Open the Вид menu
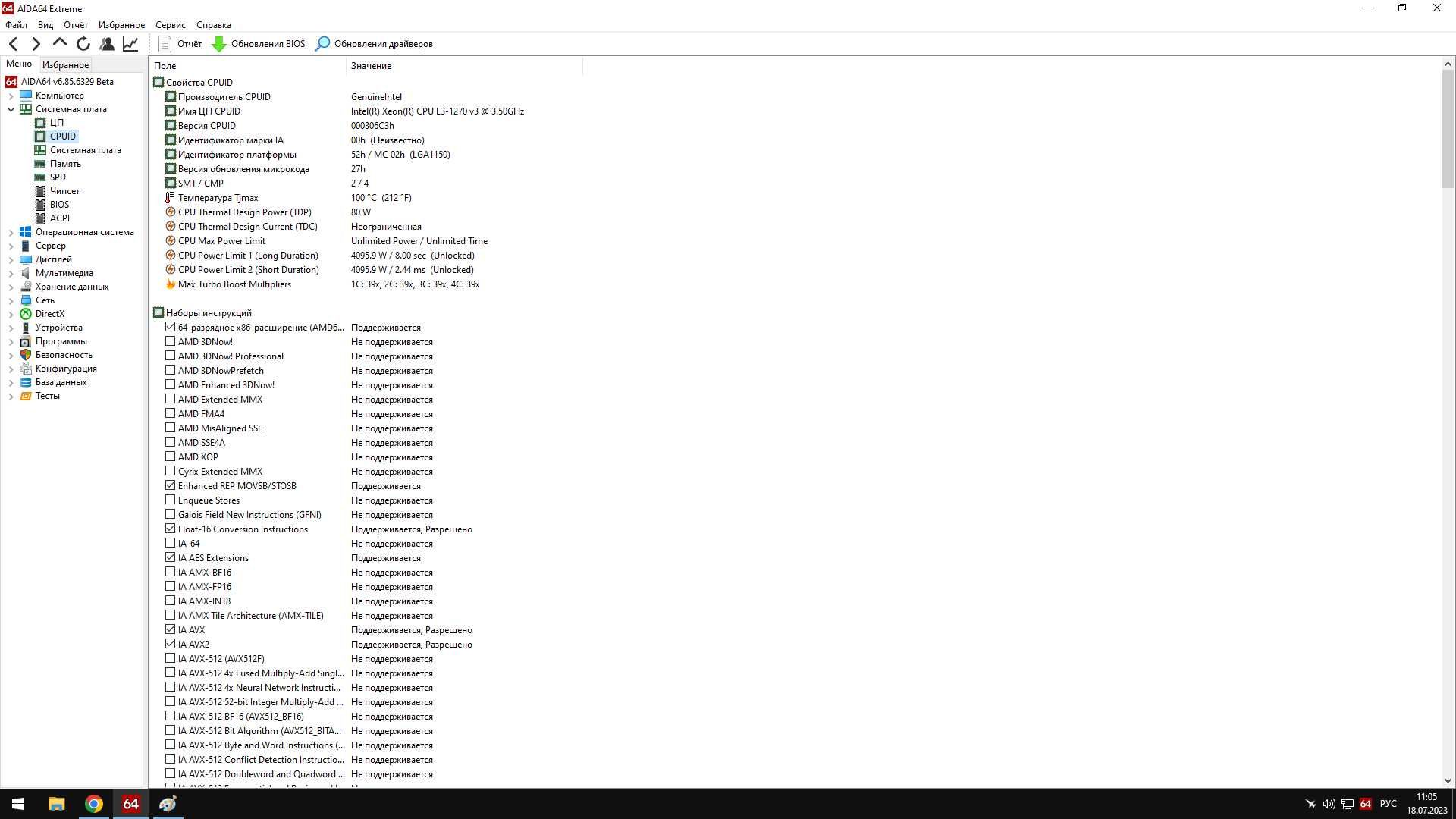The image size is (1456, 819). click(45, 25)
